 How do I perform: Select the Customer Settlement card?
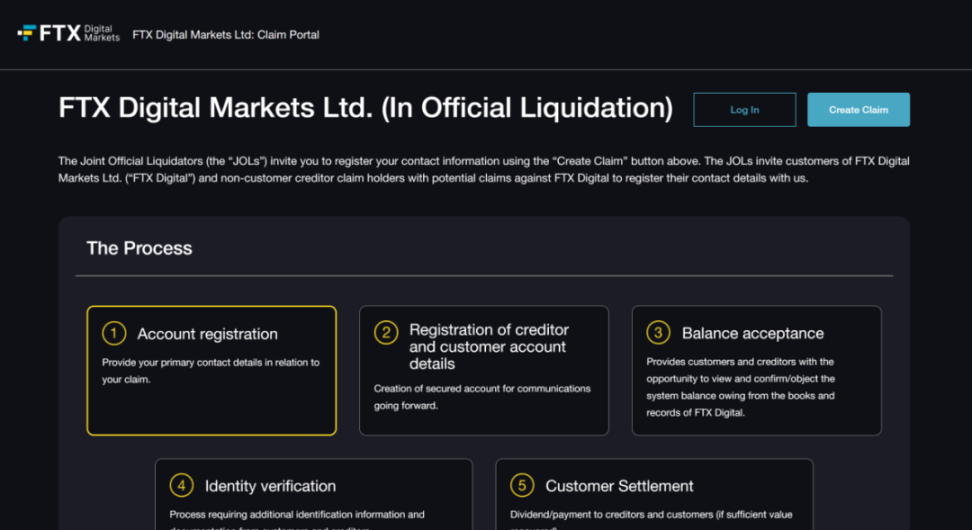pos(654,495)
